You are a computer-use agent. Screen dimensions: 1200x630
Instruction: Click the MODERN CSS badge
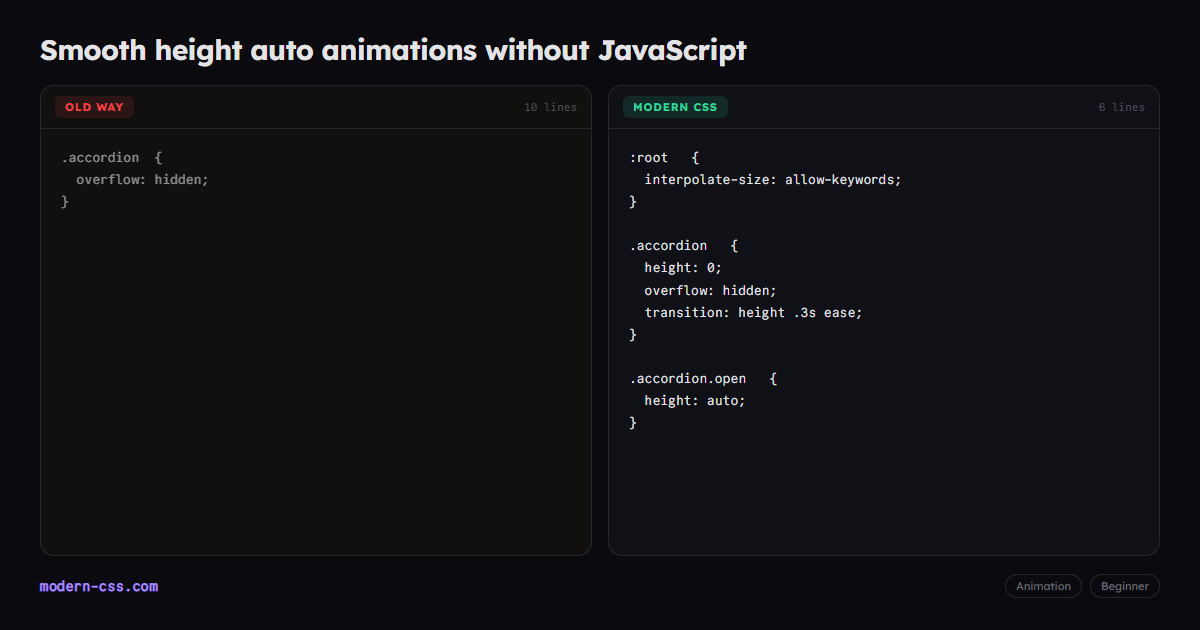[x=675, y=107]
